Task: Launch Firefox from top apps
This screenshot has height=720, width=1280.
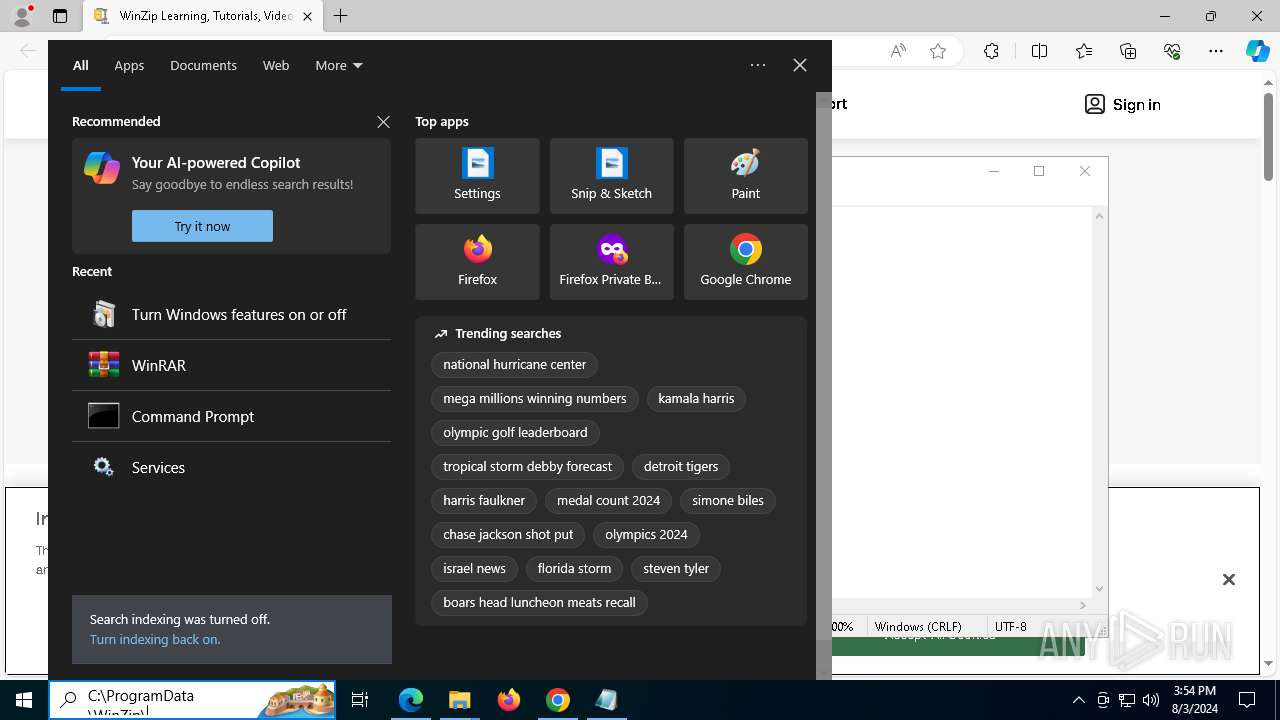Action: pyautogui.click(x=477, y=262)
